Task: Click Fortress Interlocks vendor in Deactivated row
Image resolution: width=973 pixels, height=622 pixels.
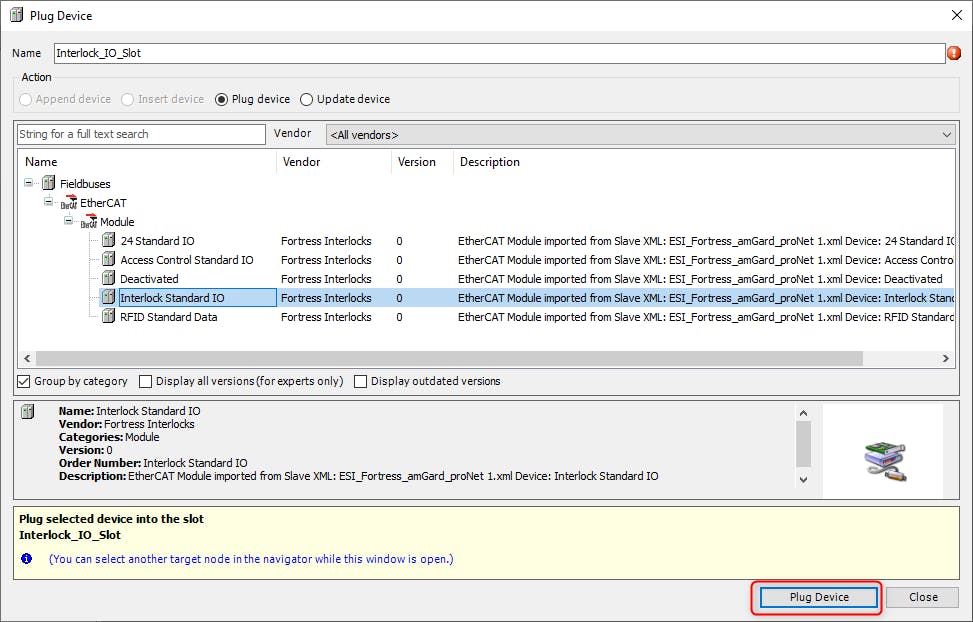Action: click(x=326, y=279)
